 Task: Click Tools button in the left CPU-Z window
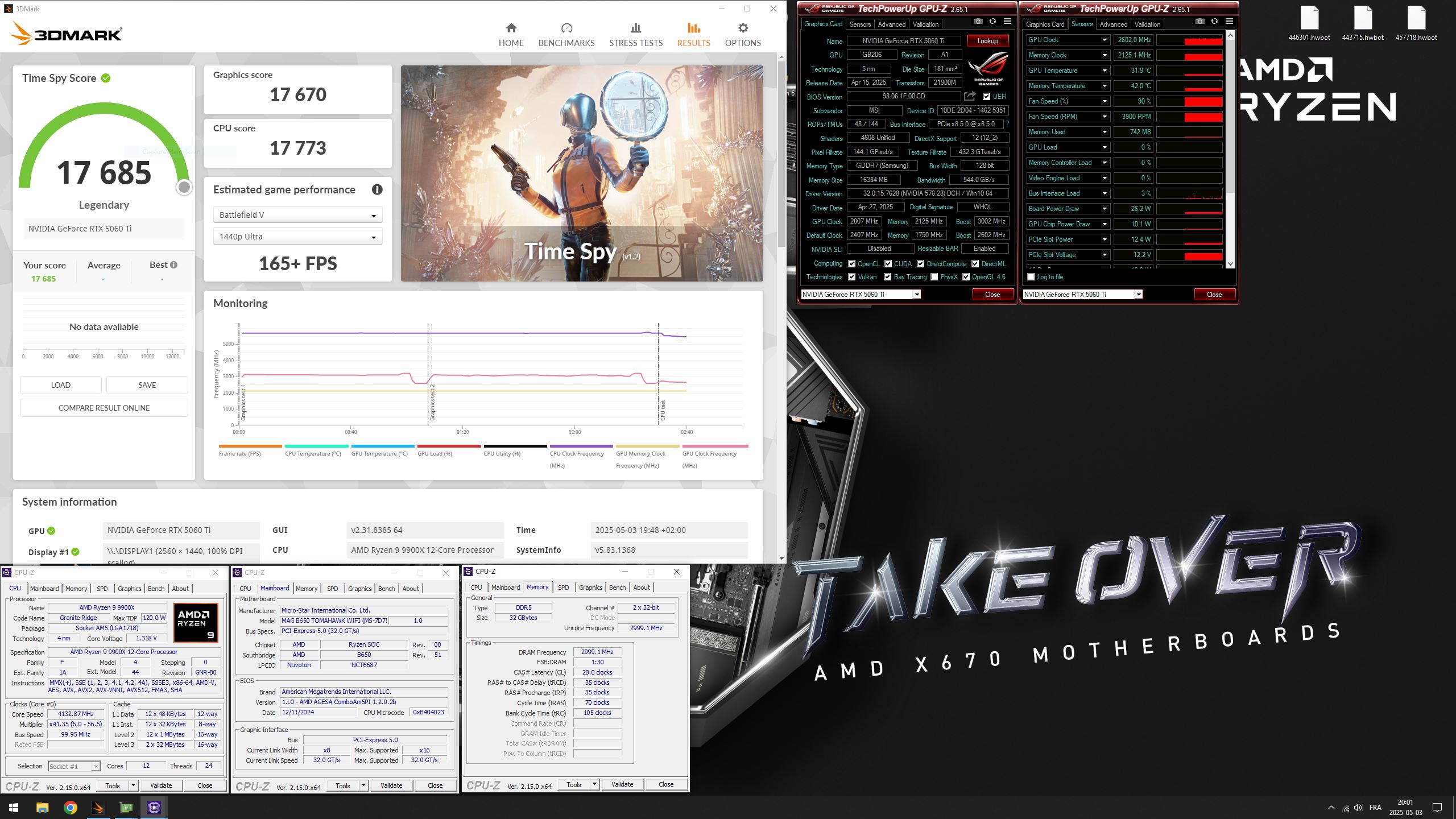[x=113, y=785]
